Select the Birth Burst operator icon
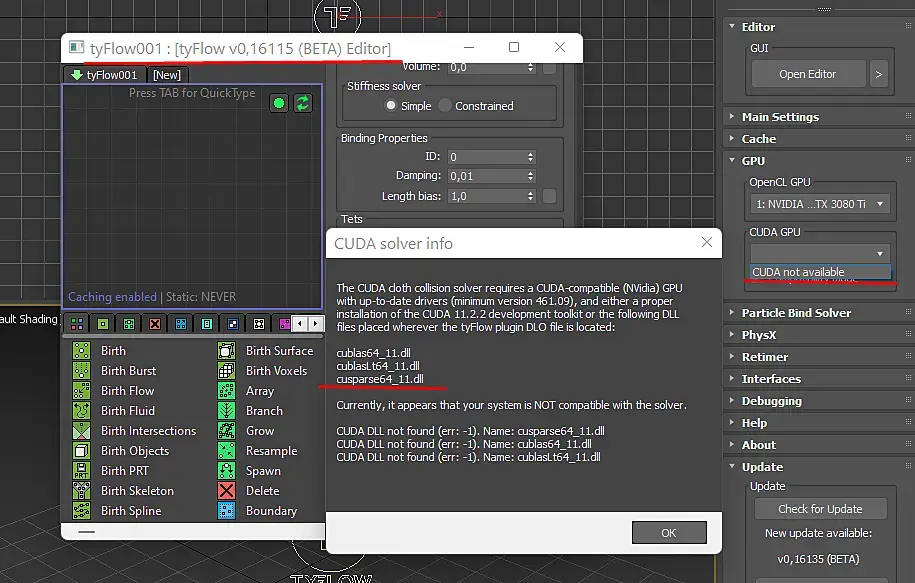This screenshot has width=915, height=583. pos(81,371)
